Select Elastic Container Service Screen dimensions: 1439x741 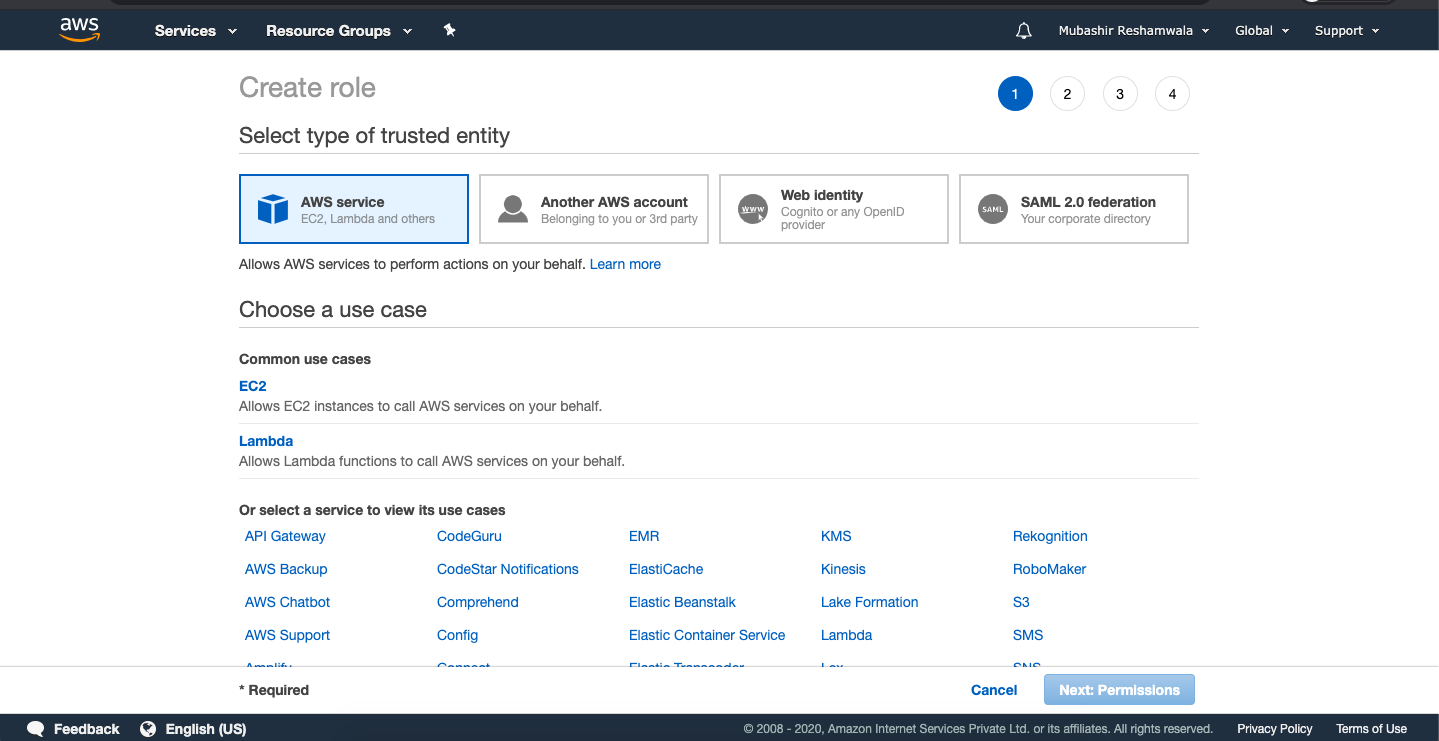click(x=707, y=635)
